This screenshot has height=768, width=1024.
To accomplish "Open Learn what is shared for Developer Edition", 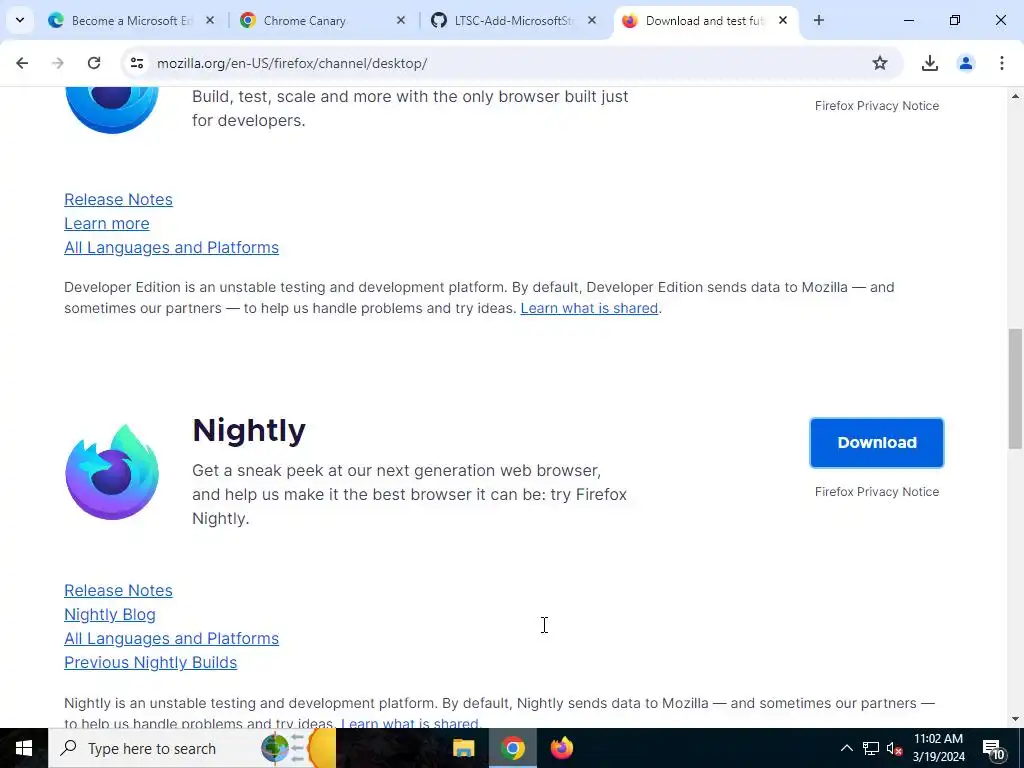I will pyautogui.click(x=589, y=308).
